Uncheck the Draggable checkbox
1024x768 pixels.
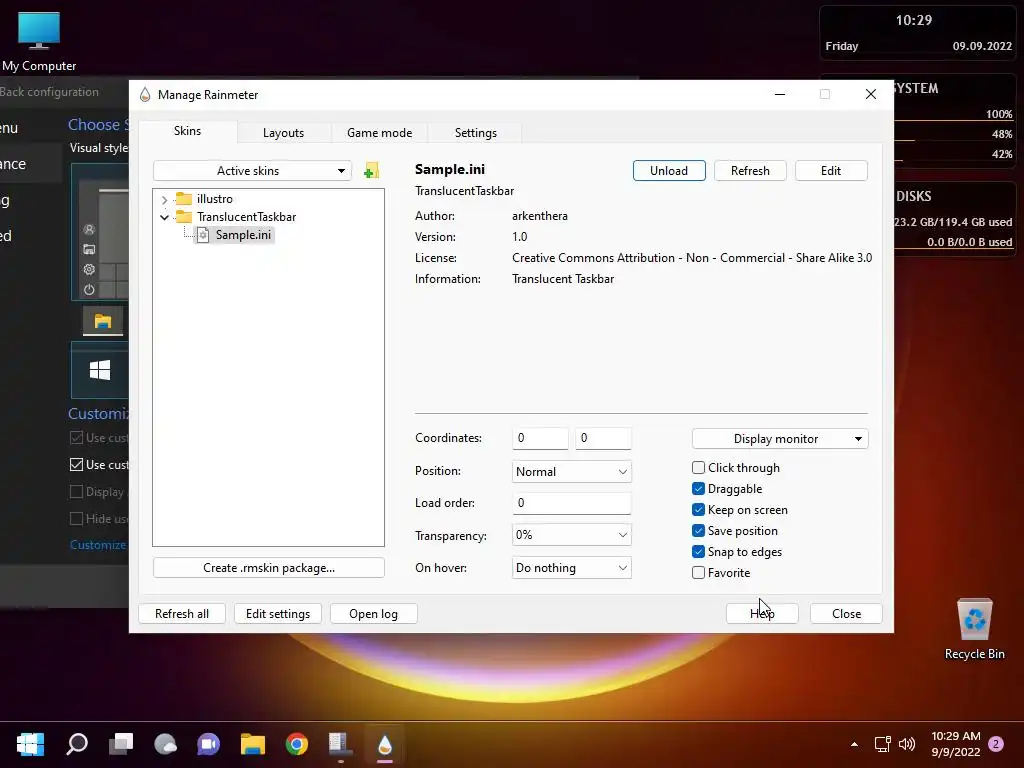pos(698,488)
